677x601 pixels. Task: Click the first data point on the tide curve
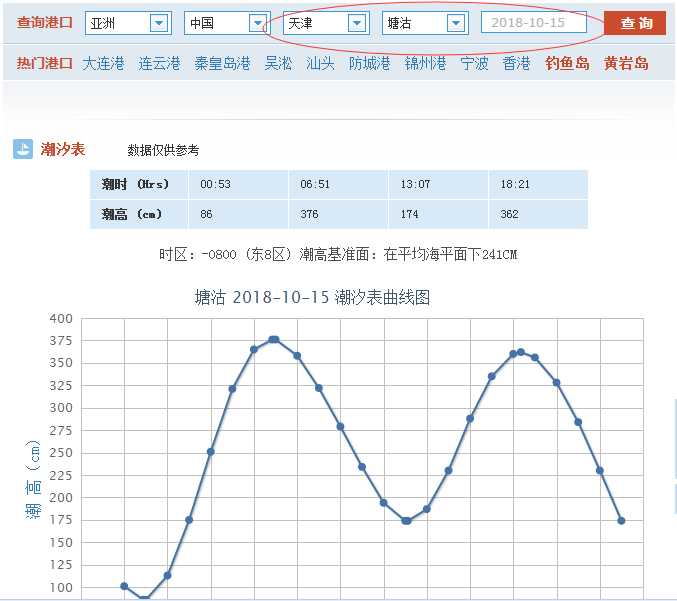point(124,586)
